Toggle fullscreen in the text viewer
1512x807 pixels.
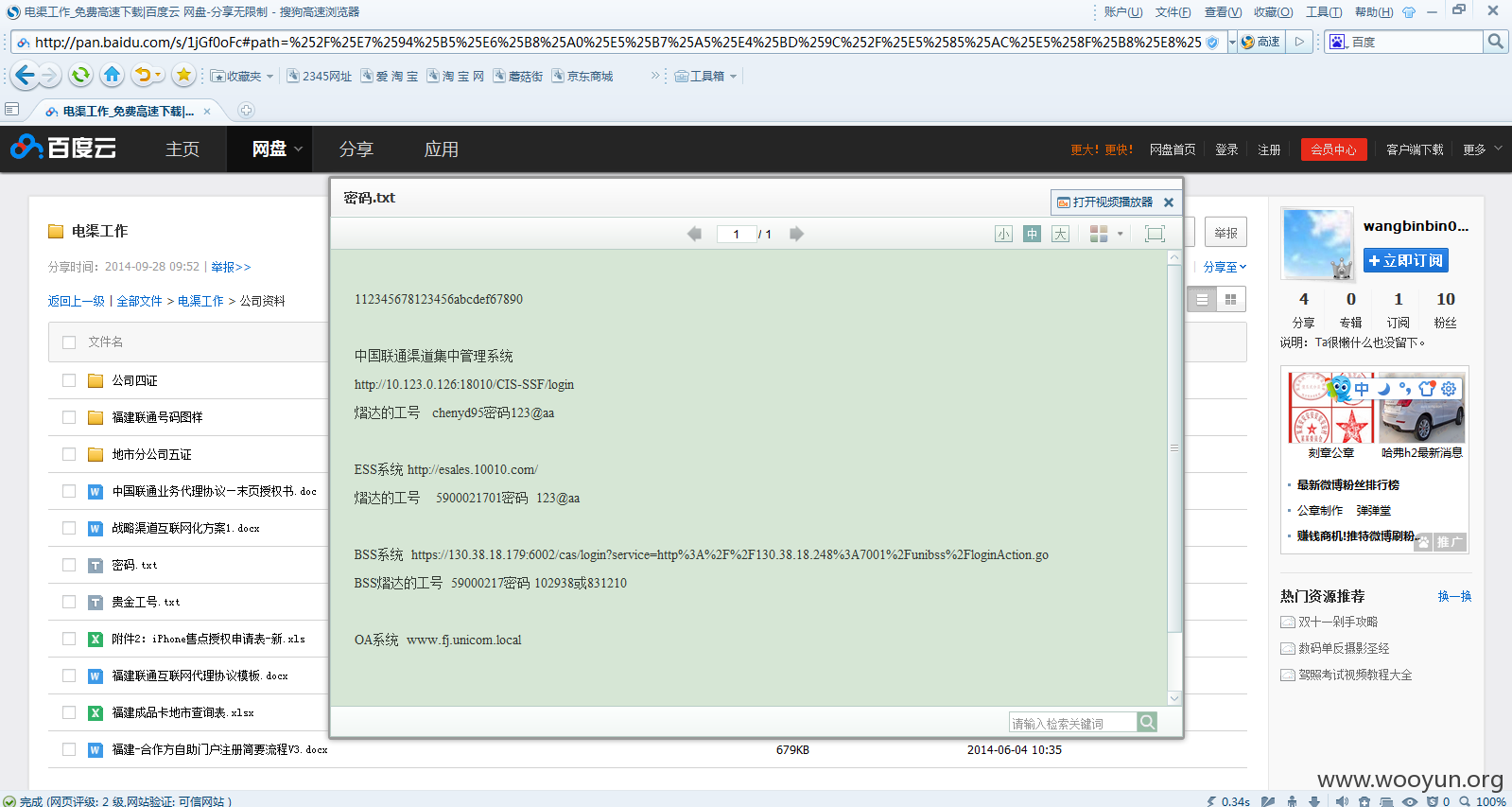[1155, 234]
